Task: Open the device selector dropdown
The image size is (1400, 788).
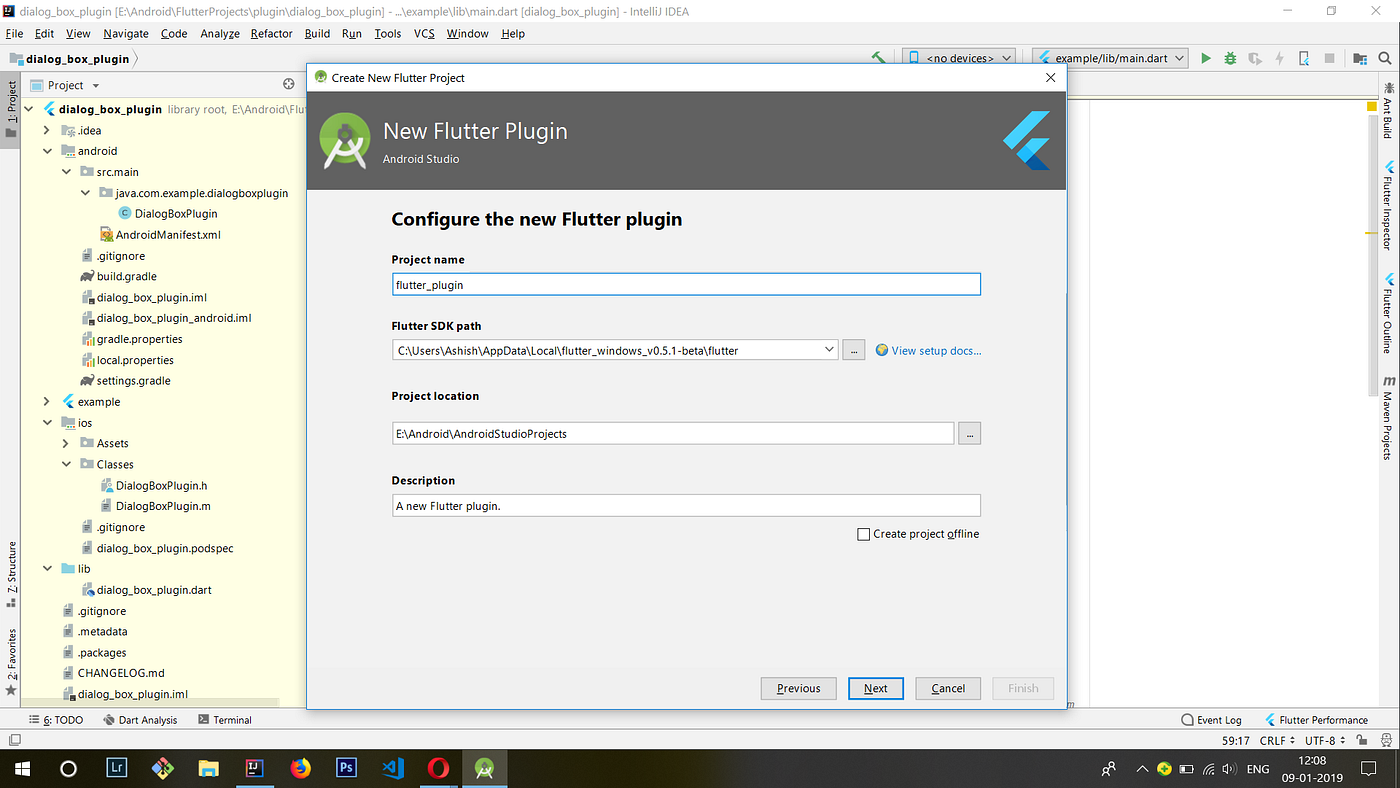Action: tap(958, 57)
